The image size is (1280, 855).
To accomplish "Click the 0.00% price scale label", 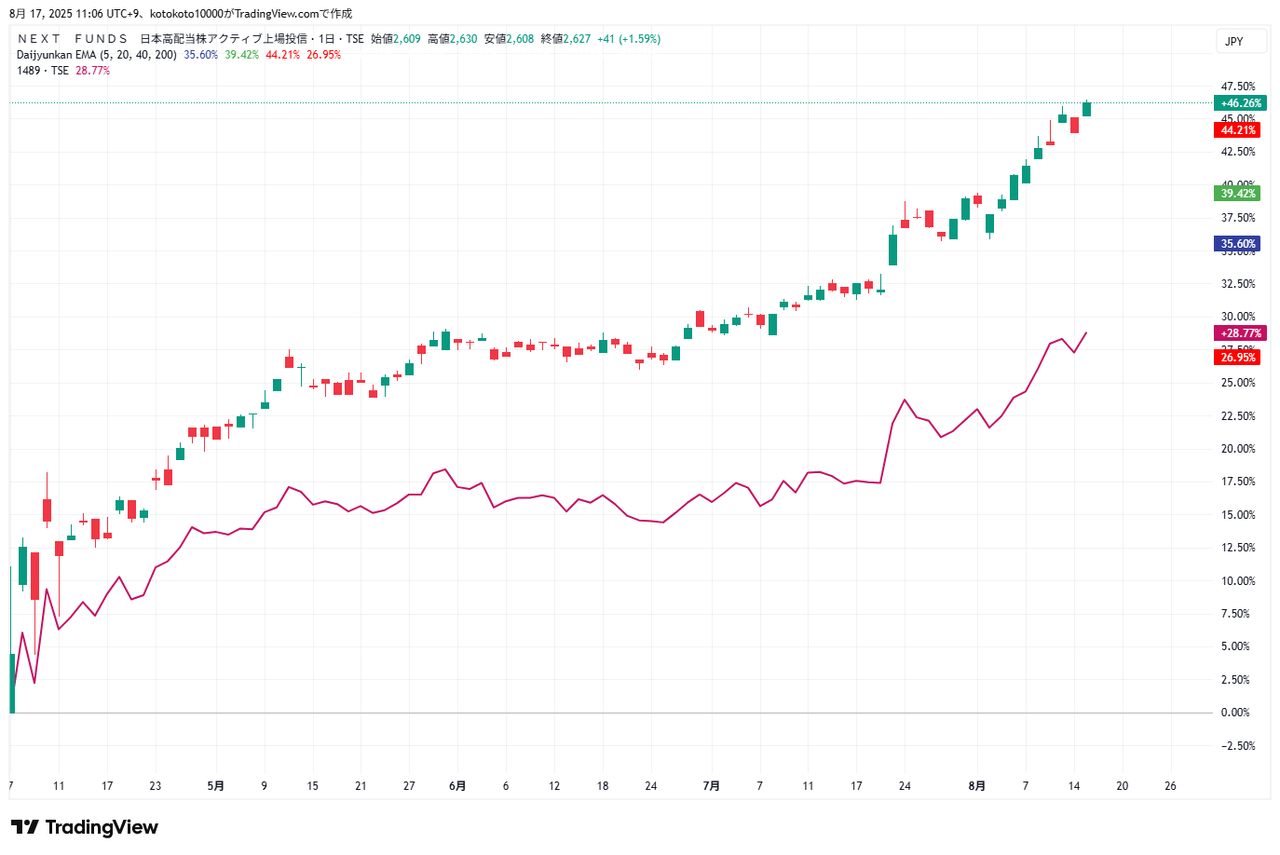I will (1238, 712).
